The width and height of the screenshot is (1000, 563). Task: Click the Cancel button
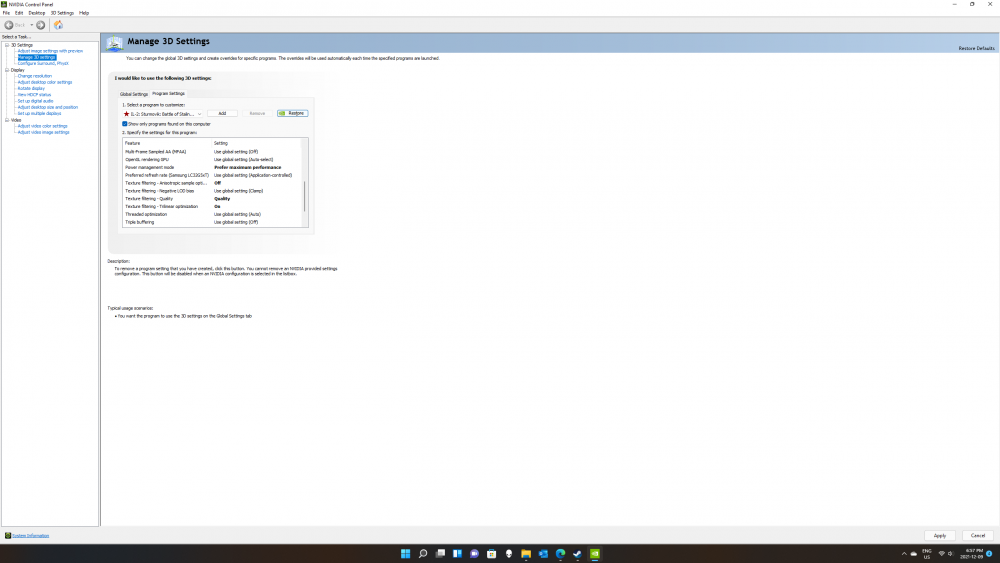tap(978, 536)
